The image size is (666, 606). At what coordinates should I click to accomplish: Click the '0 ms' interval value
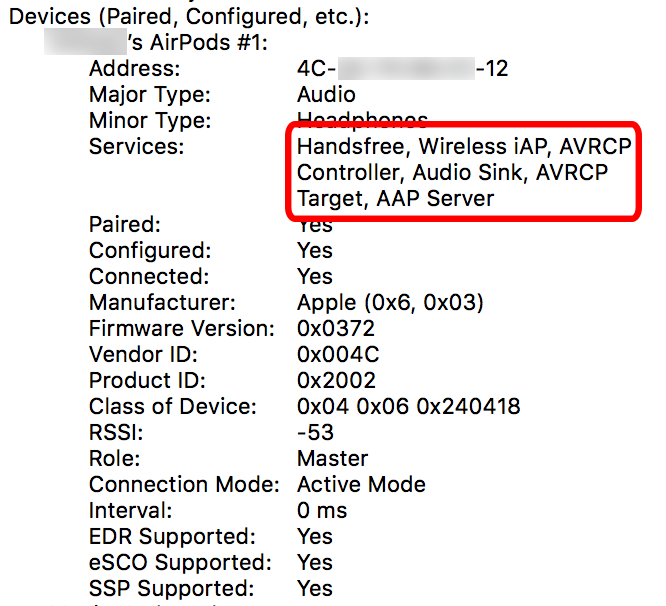point(322,510)
